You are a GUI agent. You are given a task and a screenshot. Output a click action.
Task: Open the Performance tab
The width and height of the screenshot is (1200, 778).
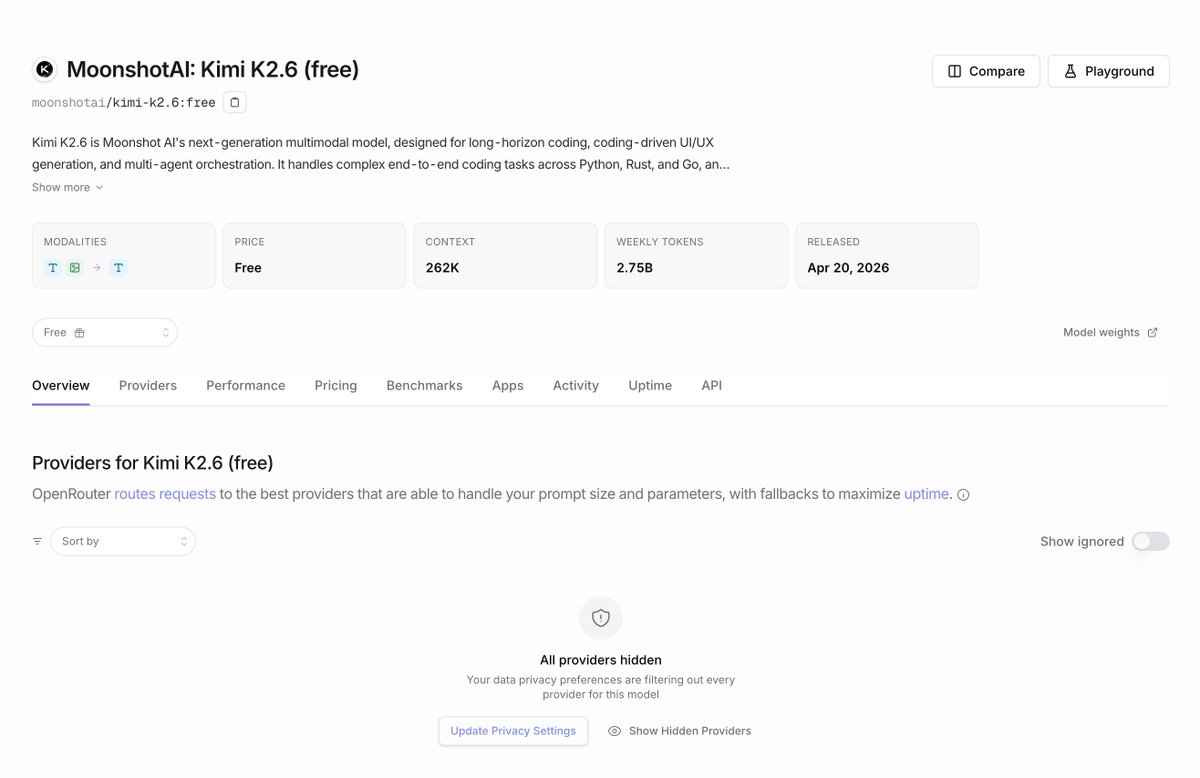click(246, 385)
